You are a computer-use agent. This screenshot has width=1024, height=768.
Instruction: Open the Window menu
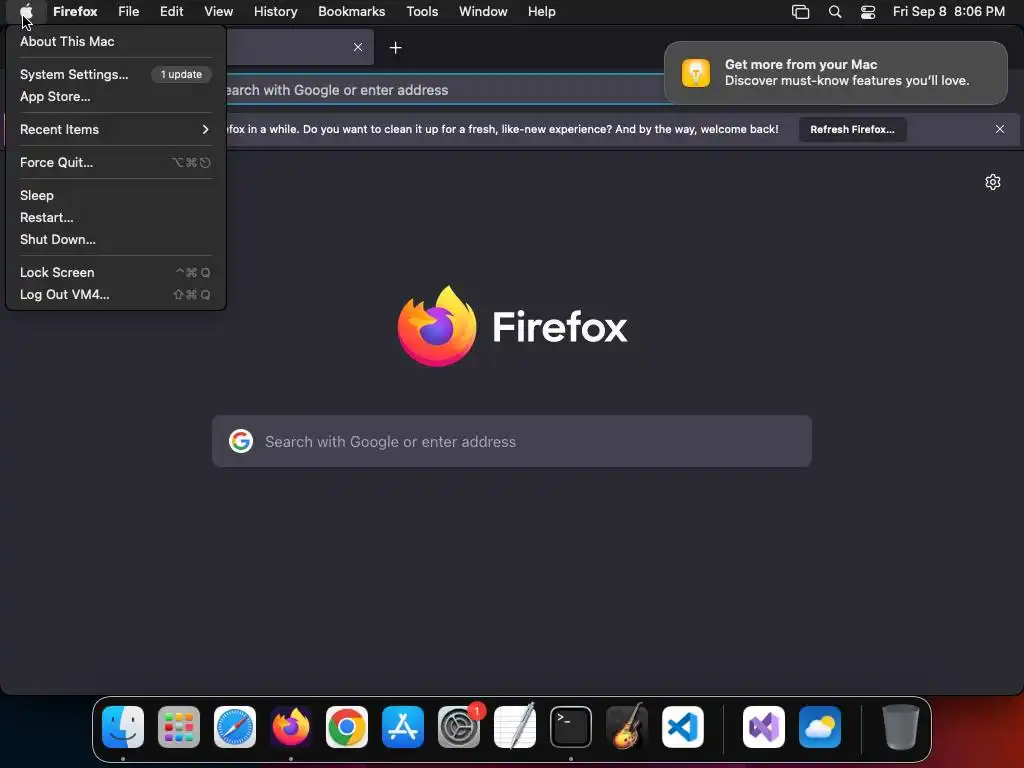click(x=483, y=12)
